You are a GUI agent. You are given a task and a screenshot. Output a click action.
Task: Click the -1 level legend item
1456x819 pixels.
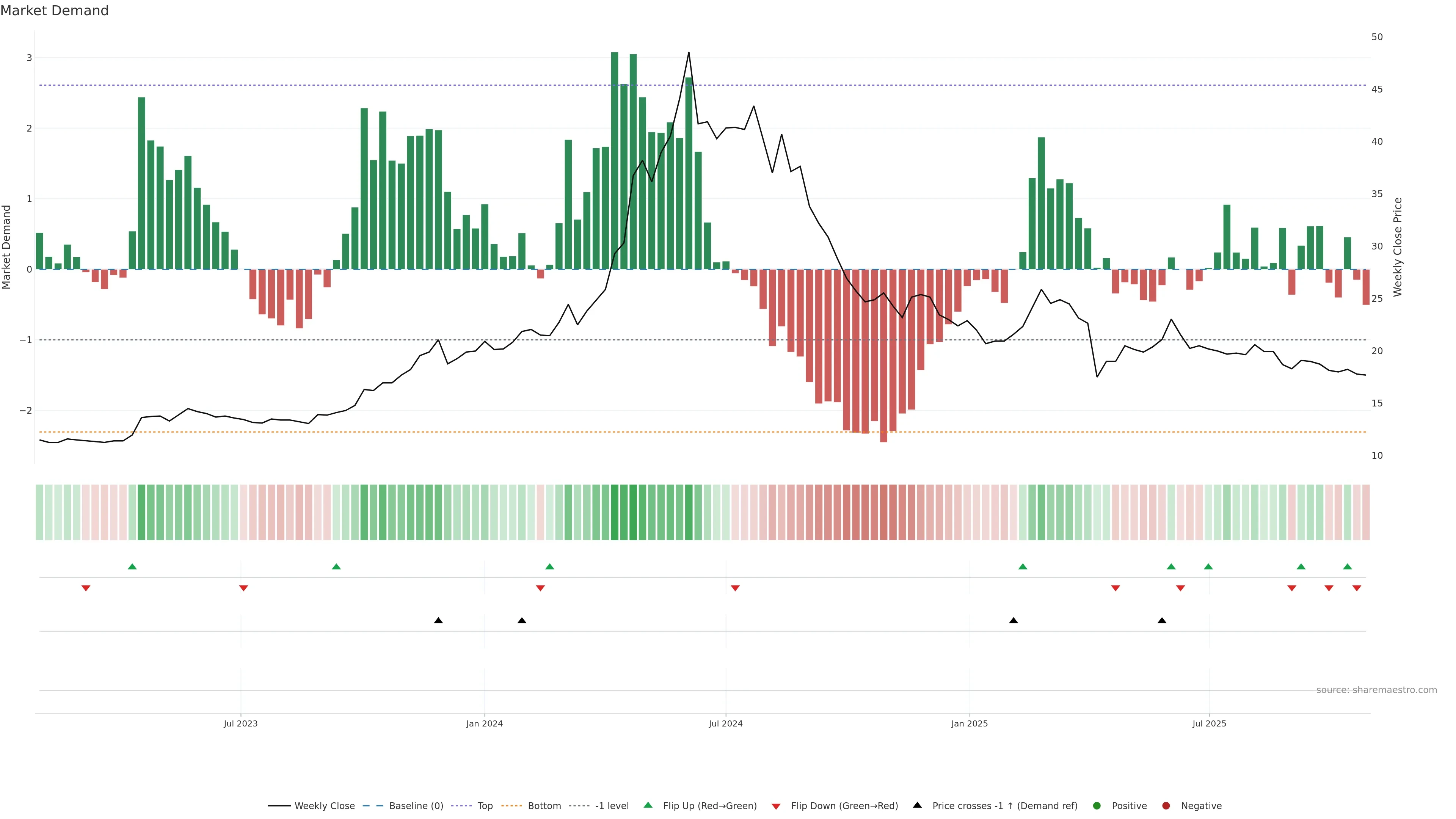612,805
